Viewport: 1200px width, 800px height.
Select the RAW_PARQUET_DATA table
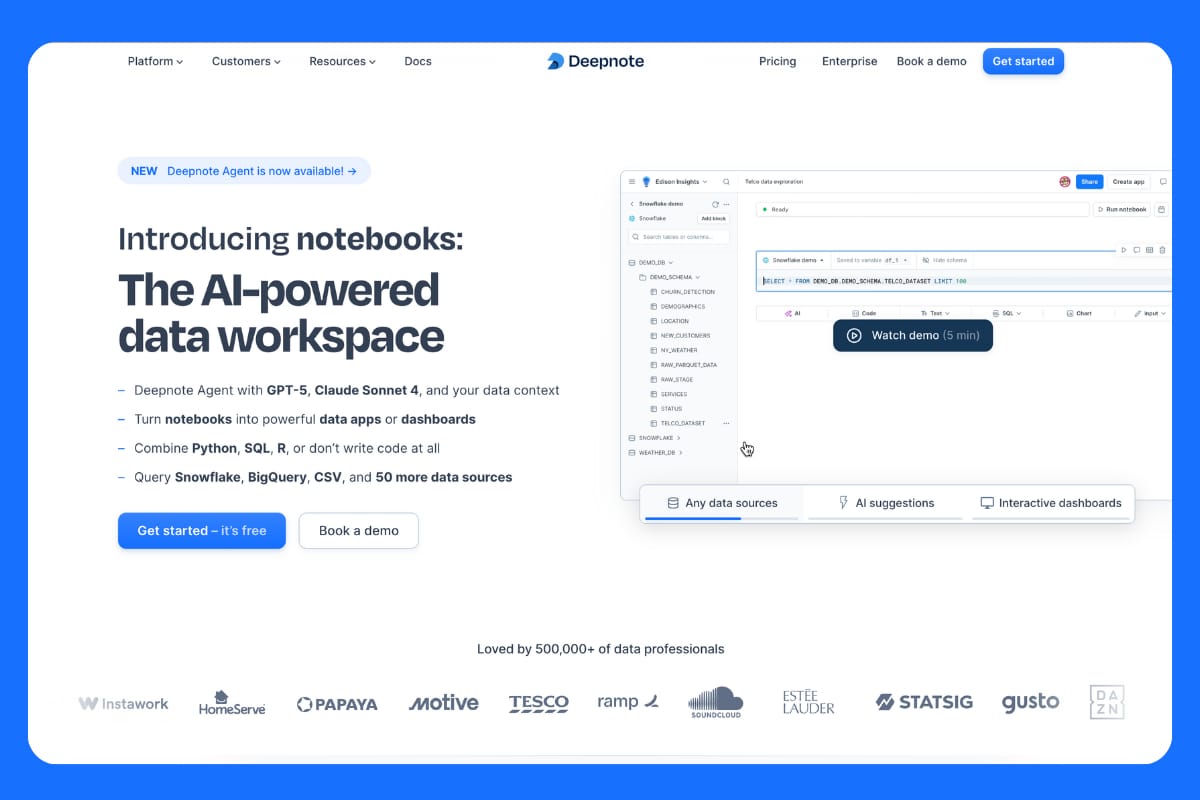[x=688, y=365]
